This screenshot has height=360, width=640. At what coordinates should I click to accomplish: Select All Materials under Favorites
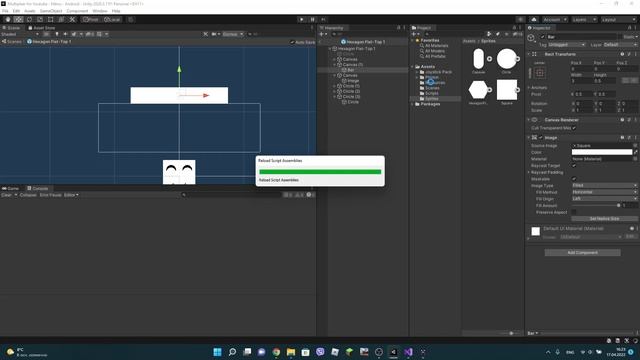coord(436,46)
